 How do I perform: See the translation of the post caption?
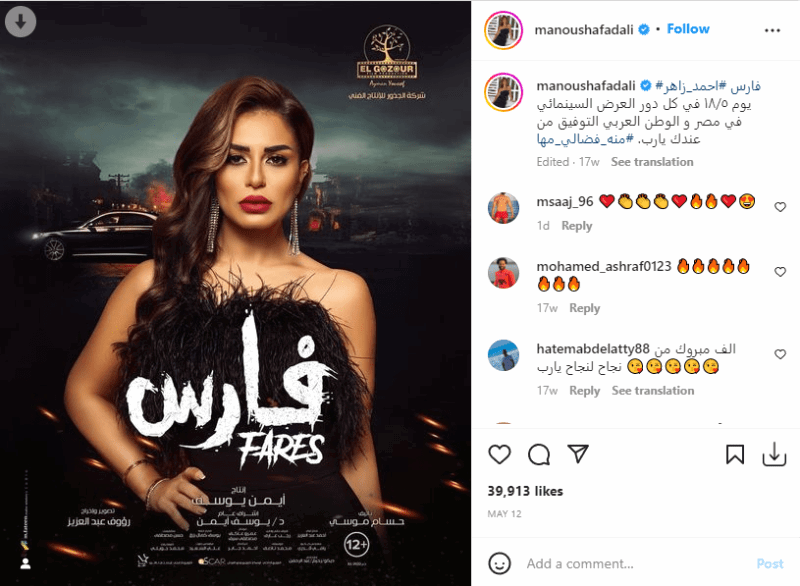(x=652, y=162)
